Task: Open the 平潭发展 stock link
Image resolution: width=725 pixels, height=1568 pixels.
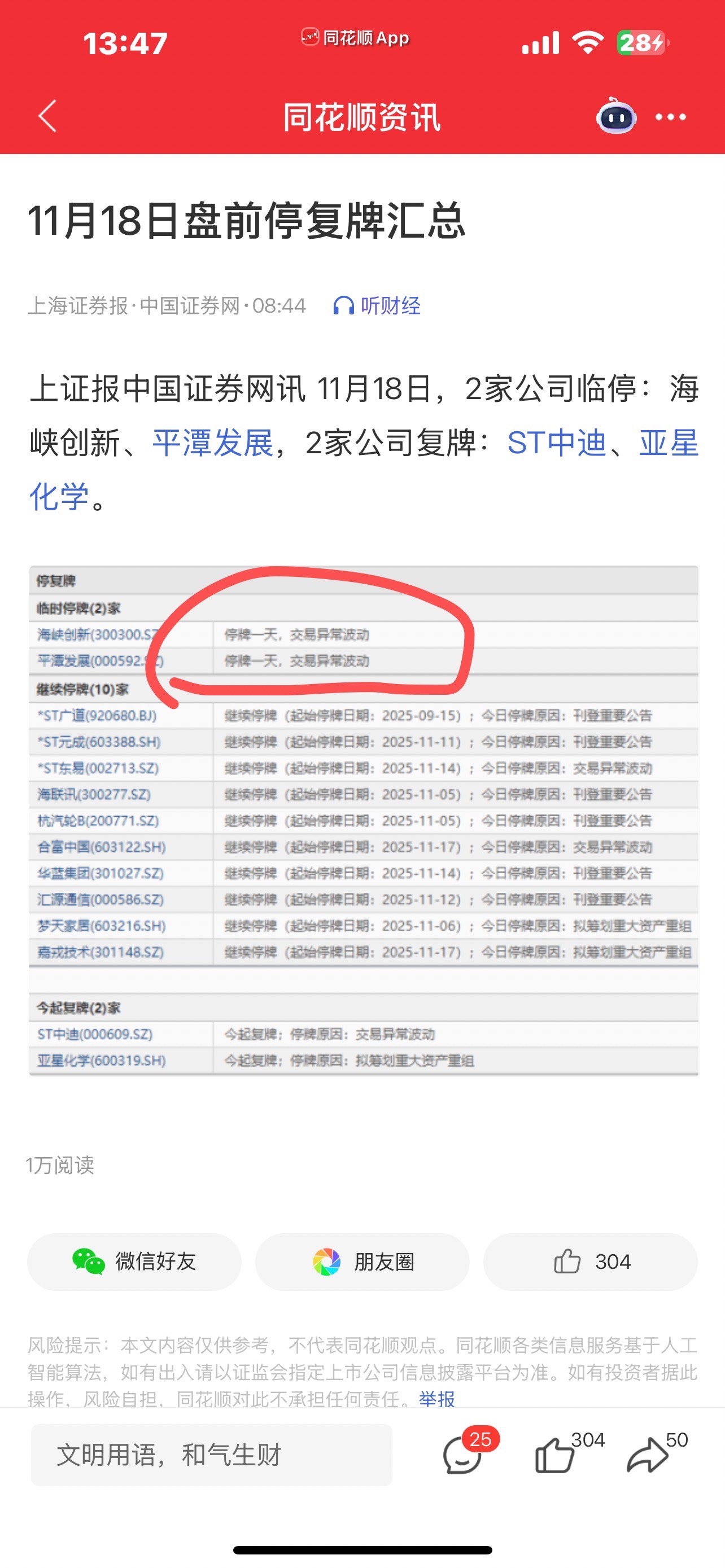Action: coord(212,443)
